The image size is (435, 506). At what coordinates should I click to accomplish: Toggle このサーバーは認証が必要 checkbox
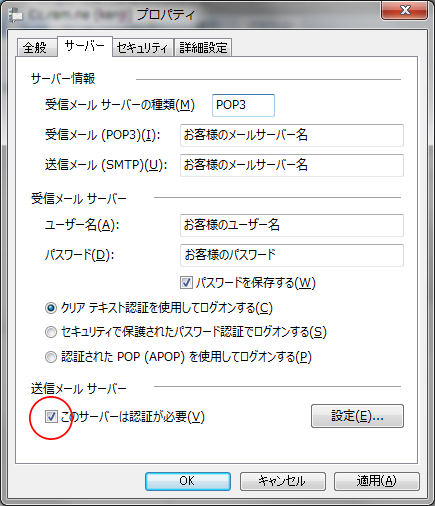[x=51, y=416]
